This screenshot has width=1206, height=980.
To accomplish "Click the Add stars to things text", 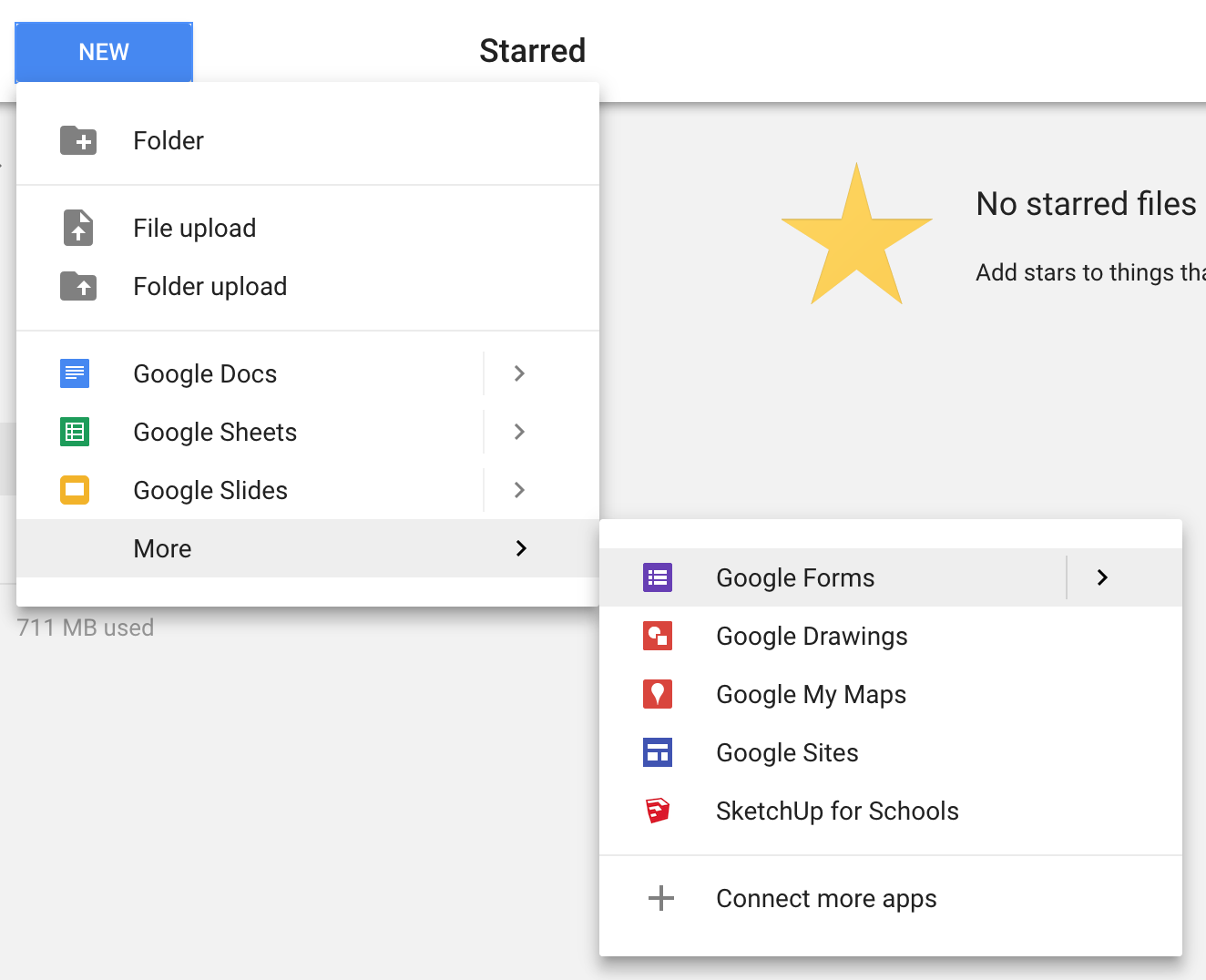I will tap(1090, 272).
